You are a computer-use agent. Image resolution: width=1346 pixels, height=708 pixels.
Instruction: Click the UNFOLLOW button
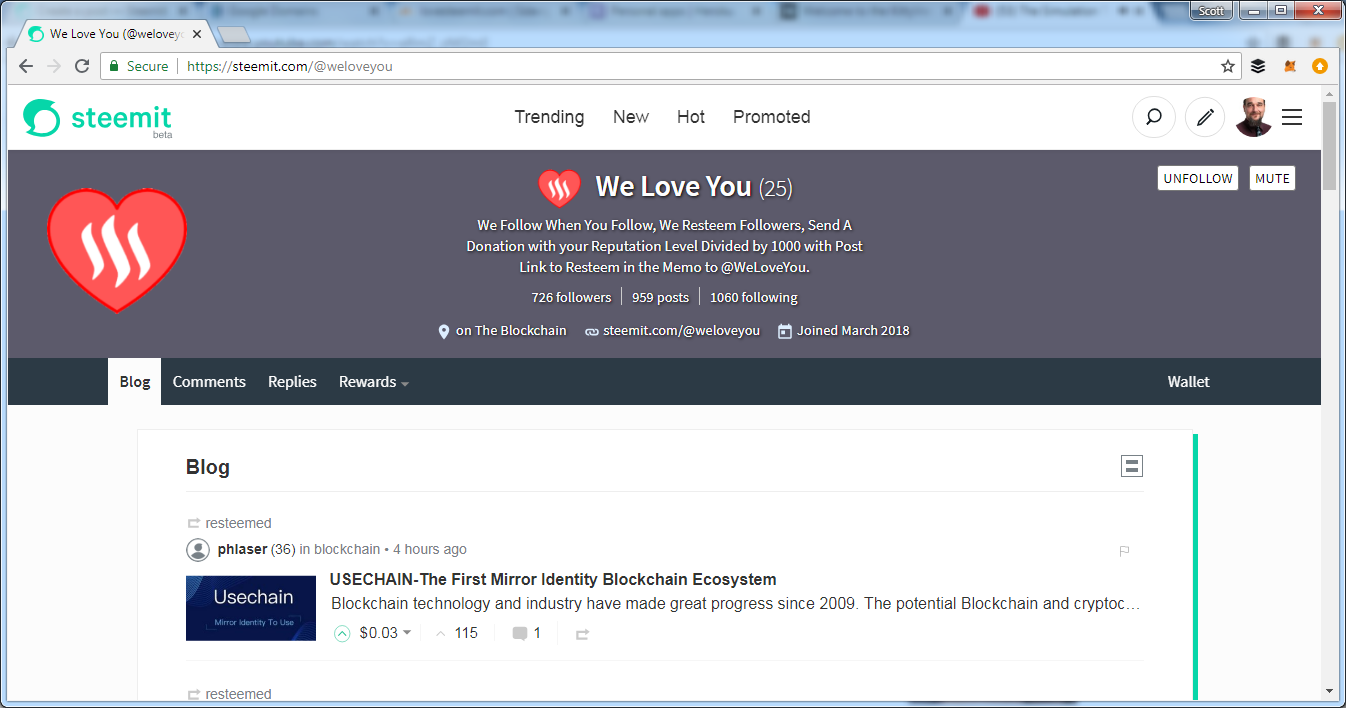coord(1198,179)
